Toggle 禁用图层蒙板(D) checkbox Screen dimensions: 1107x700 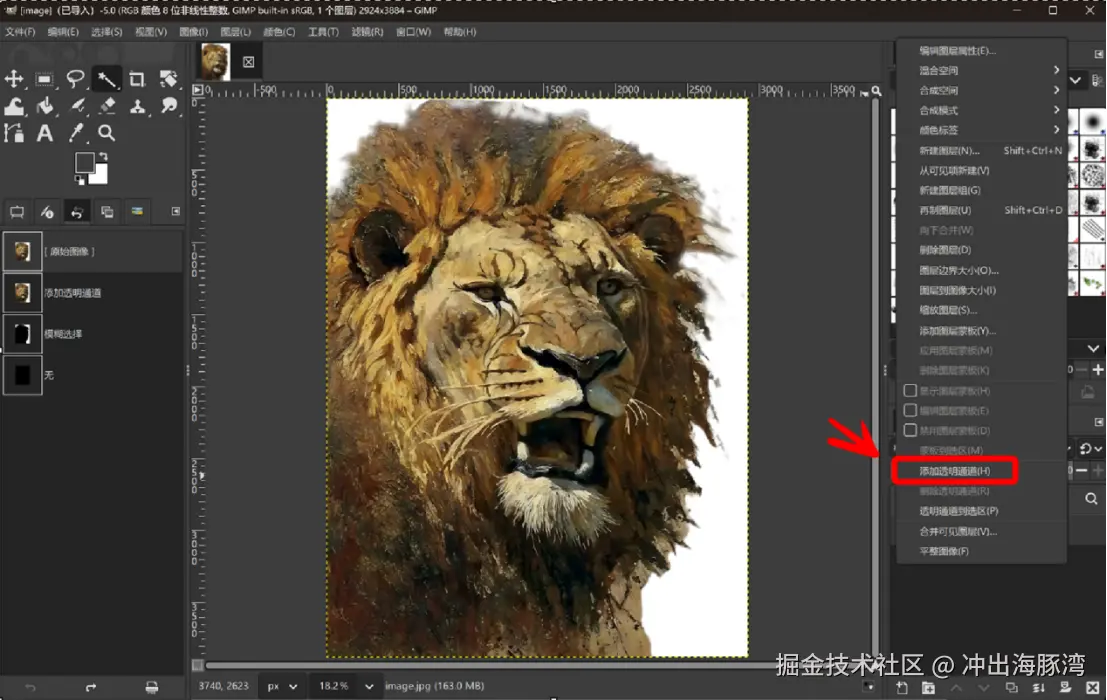pos(910,430)
